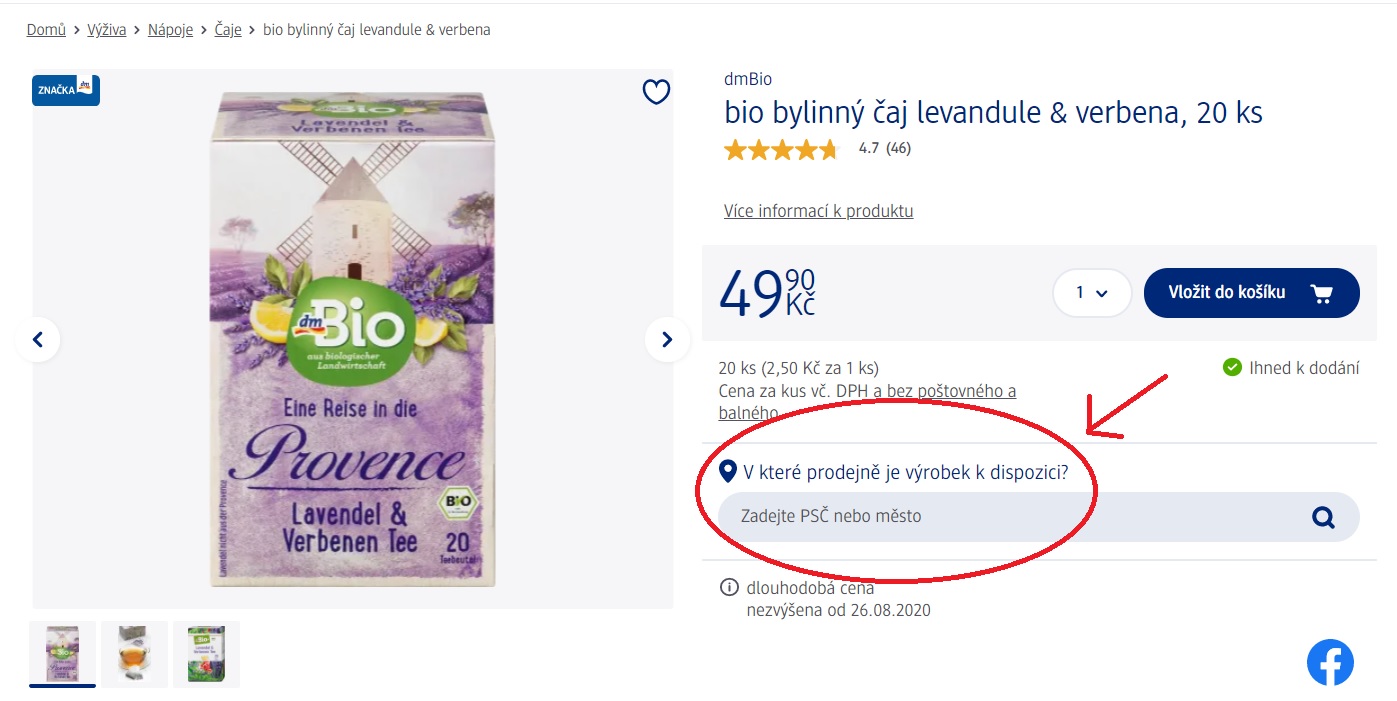Viewport: 1397px width, 701px height.
Task: Click the search magnifier in store finder
Action: [1323, 517]
